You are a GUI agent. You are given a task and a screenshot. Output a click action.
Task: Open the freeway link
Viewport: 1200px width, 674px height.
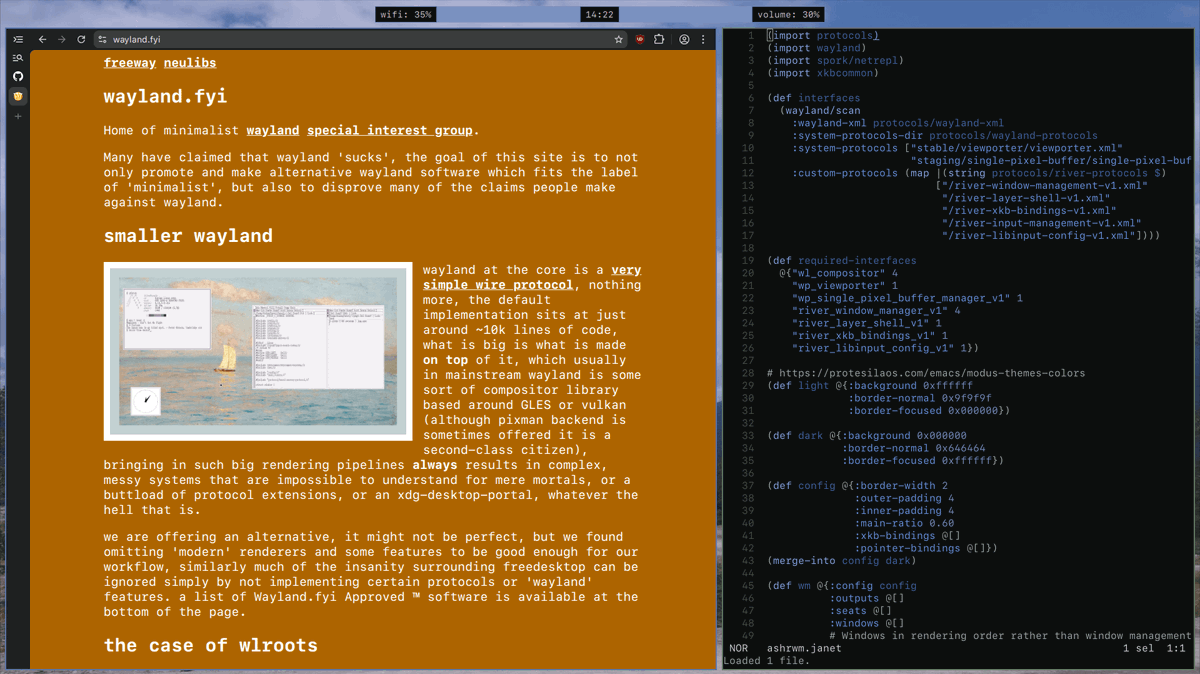click(x=130, y=62)
